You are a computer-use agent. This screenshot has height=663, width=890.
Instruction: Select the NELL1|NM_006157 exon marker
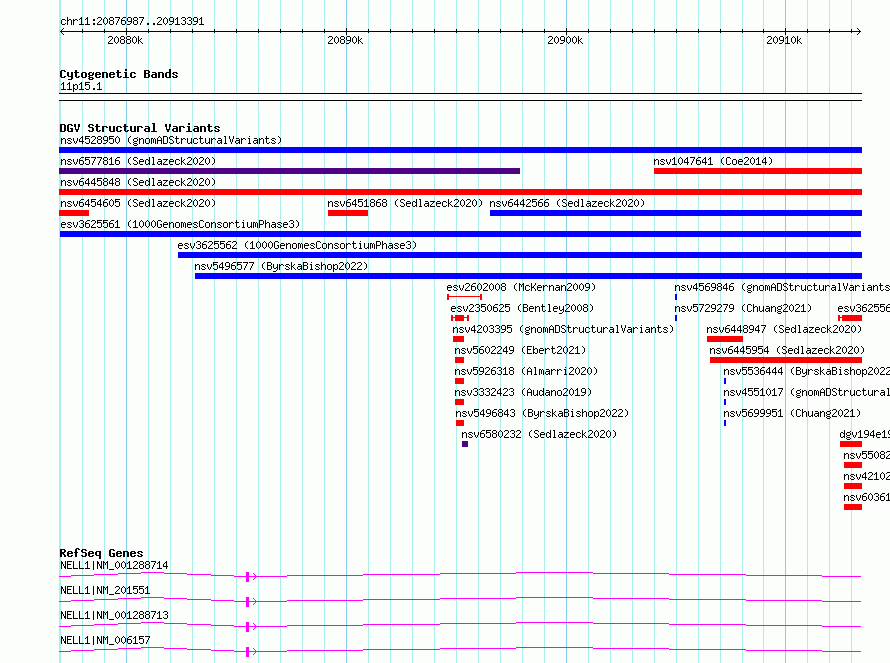pos(251,652)
